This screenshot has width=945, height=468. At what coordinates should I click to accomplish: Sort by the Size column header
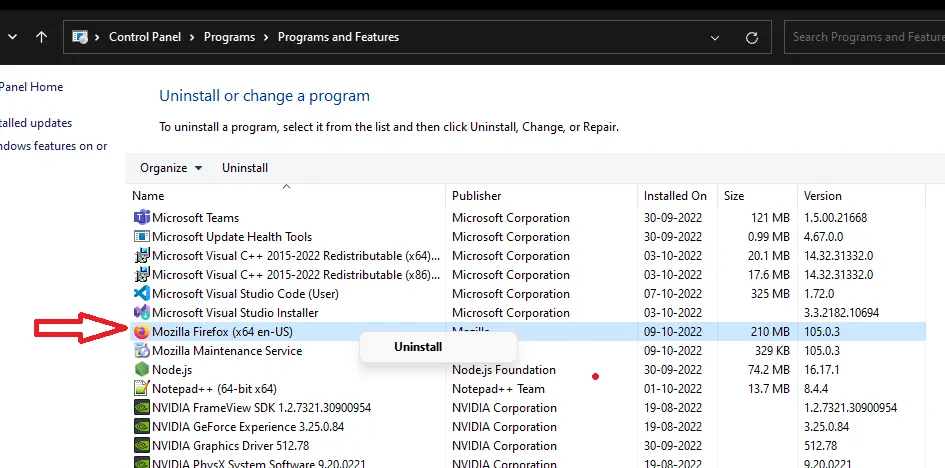click(734, 196)
